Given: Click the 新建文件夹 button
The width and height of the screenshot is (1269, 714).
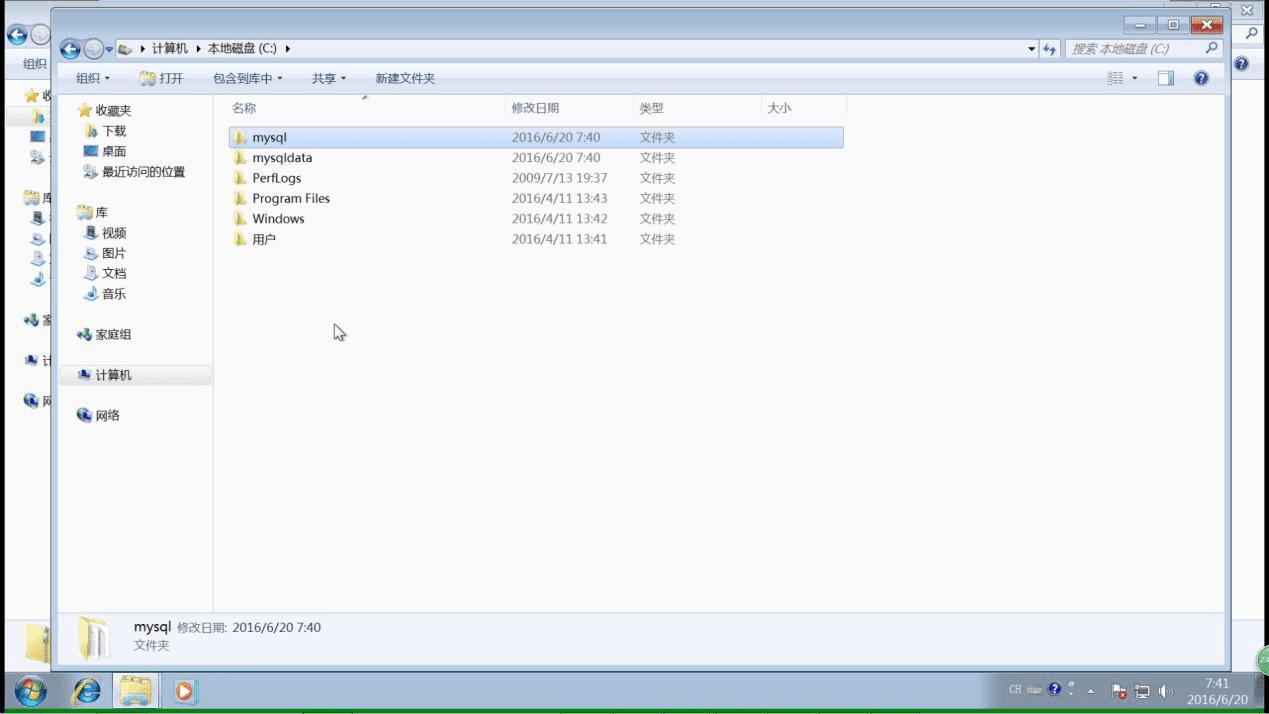Looking at the screenshot, I should point(405,78).
